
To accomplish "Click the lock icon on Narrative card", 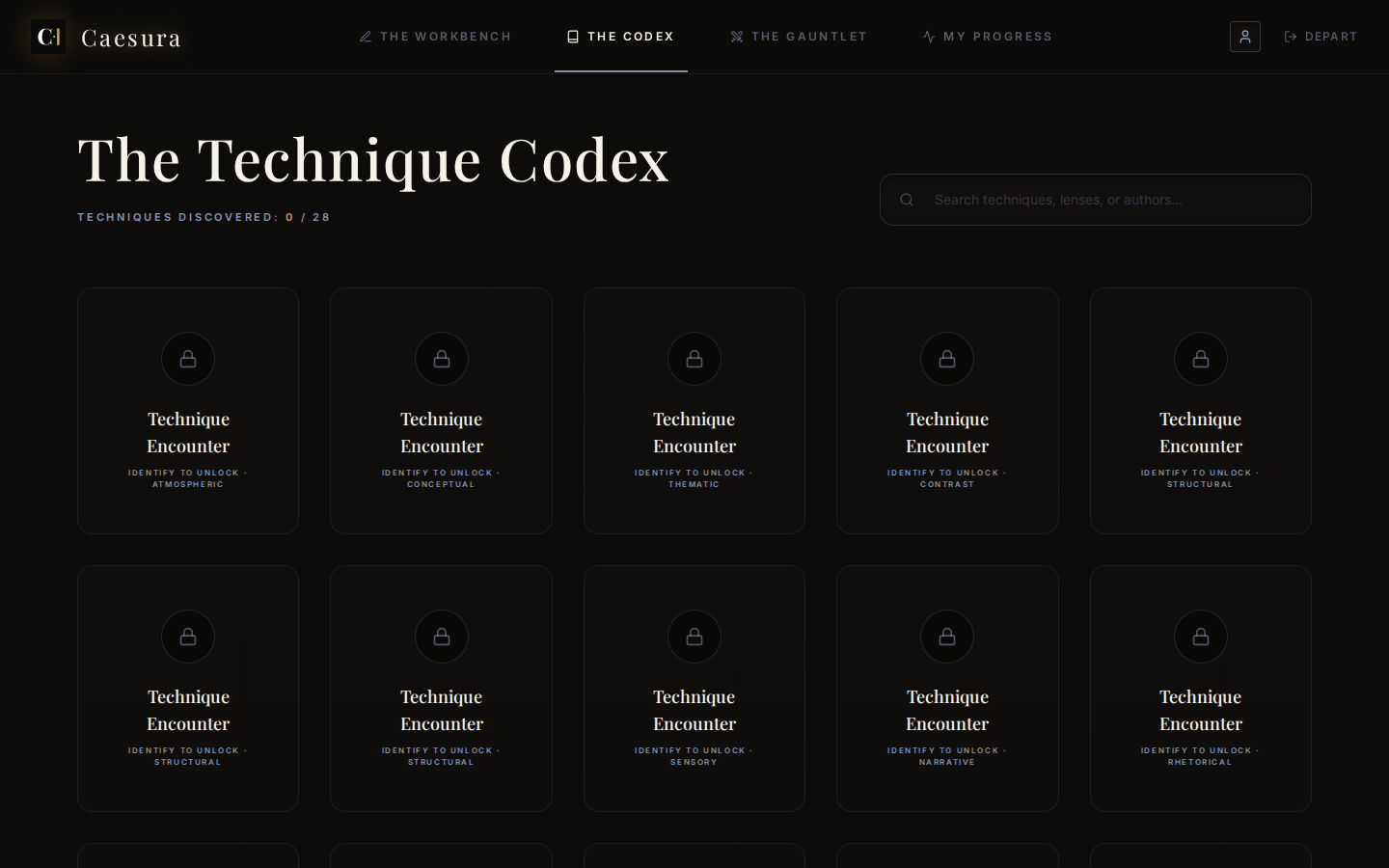I will [947, 637].
